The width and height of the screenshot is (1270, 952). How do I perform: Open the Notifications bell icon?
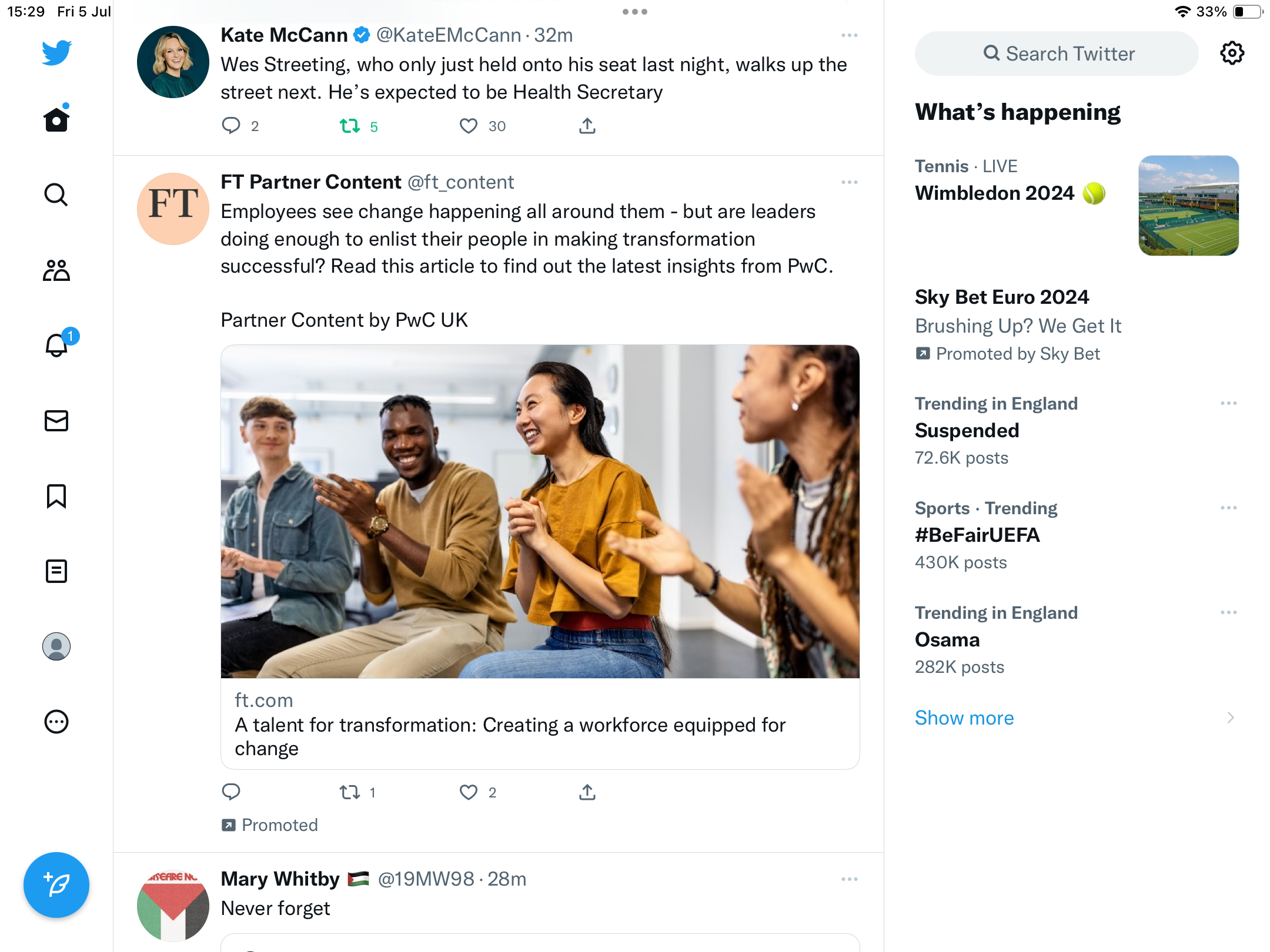pos(56,346)
